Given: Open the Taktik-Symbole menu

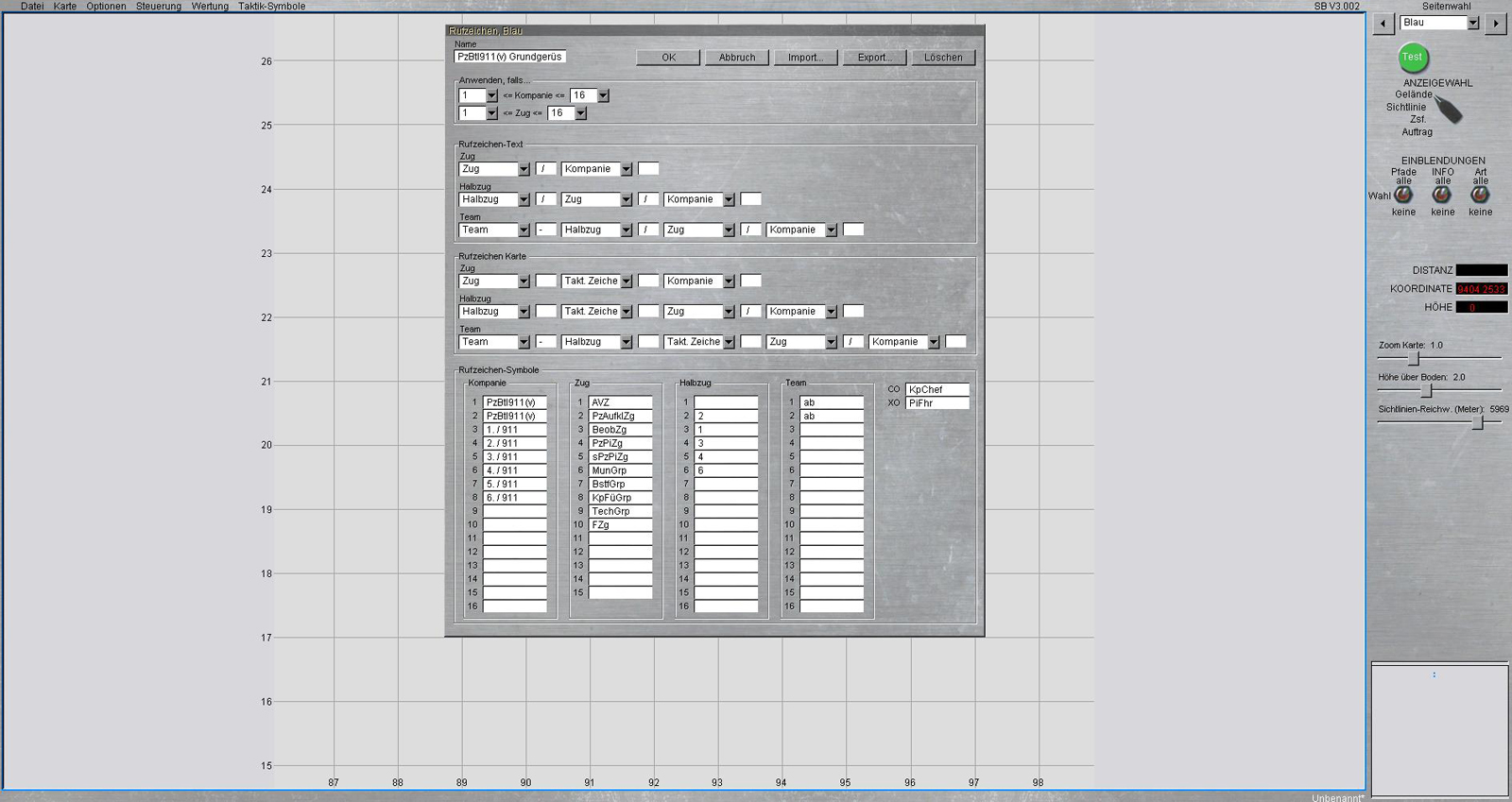Looking at the screenshot, I should pyautogui.click(x=271, y=7).
